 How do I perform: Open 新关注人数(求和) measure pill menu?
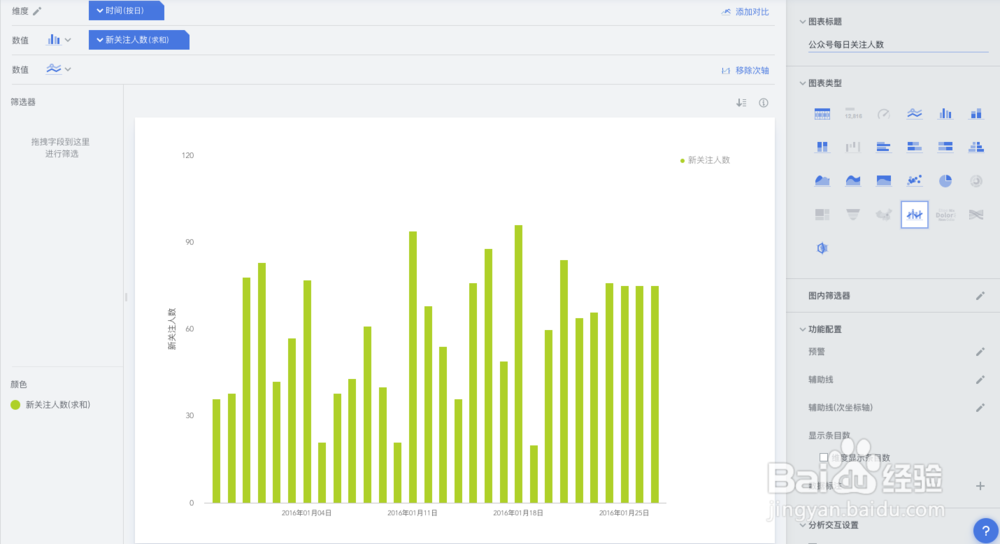point(139,40)
